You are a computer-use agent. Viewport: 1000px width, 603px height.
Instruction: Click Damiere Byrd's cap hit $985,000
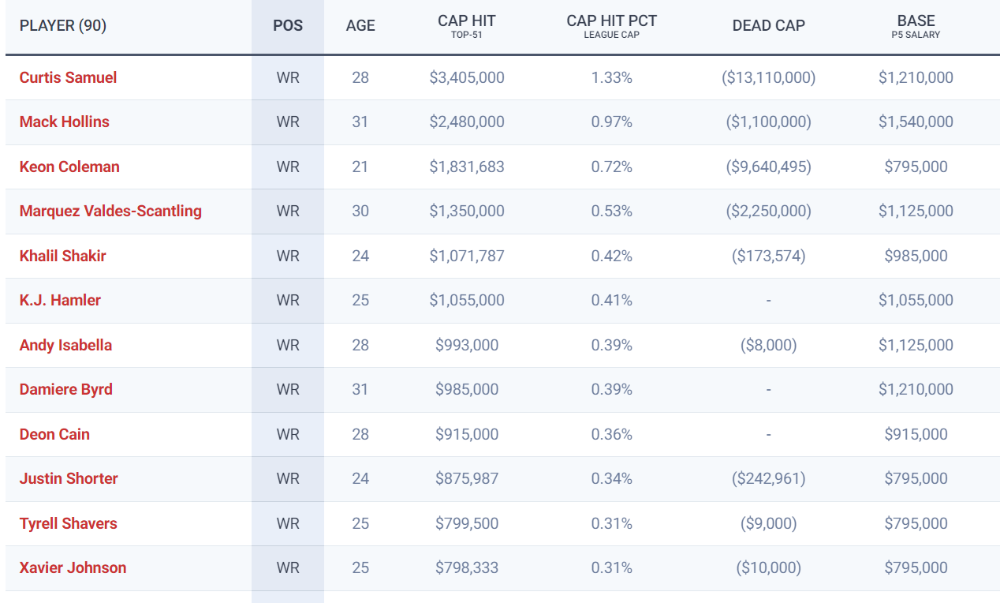[466, 389]
